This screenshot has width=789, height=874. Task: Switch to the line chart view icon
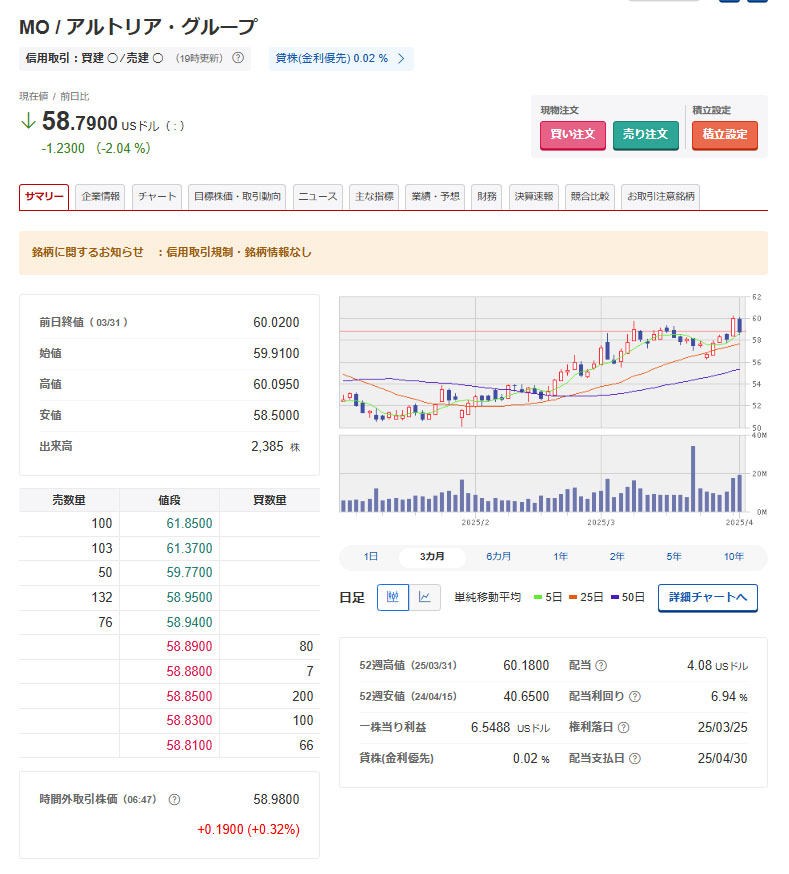point(425,598)
